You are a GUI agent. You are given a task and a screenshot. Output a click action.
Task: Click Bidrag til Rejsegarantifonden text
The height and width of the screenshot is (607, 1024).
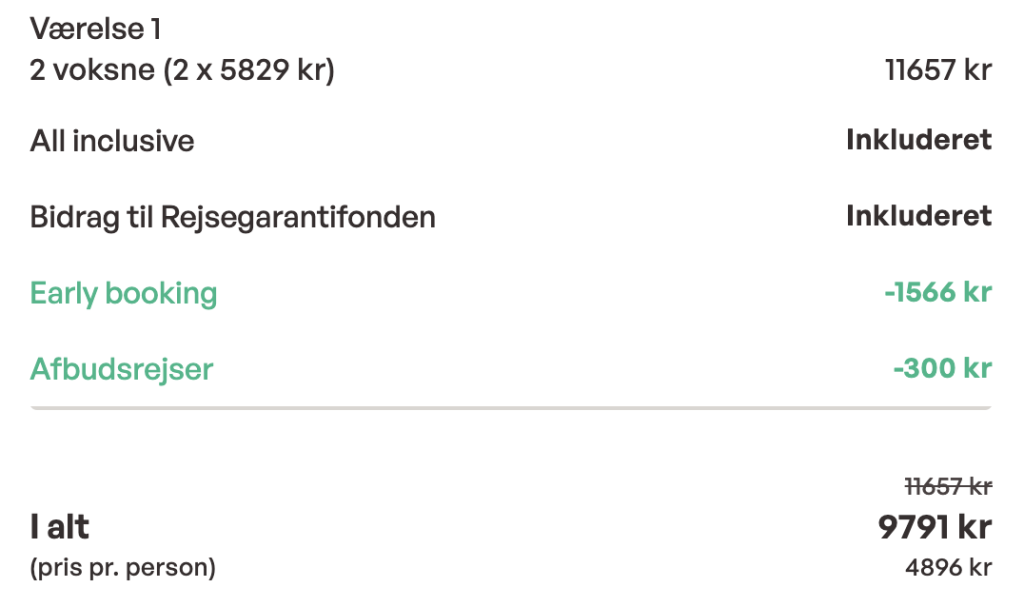click(x=232, y=217)
